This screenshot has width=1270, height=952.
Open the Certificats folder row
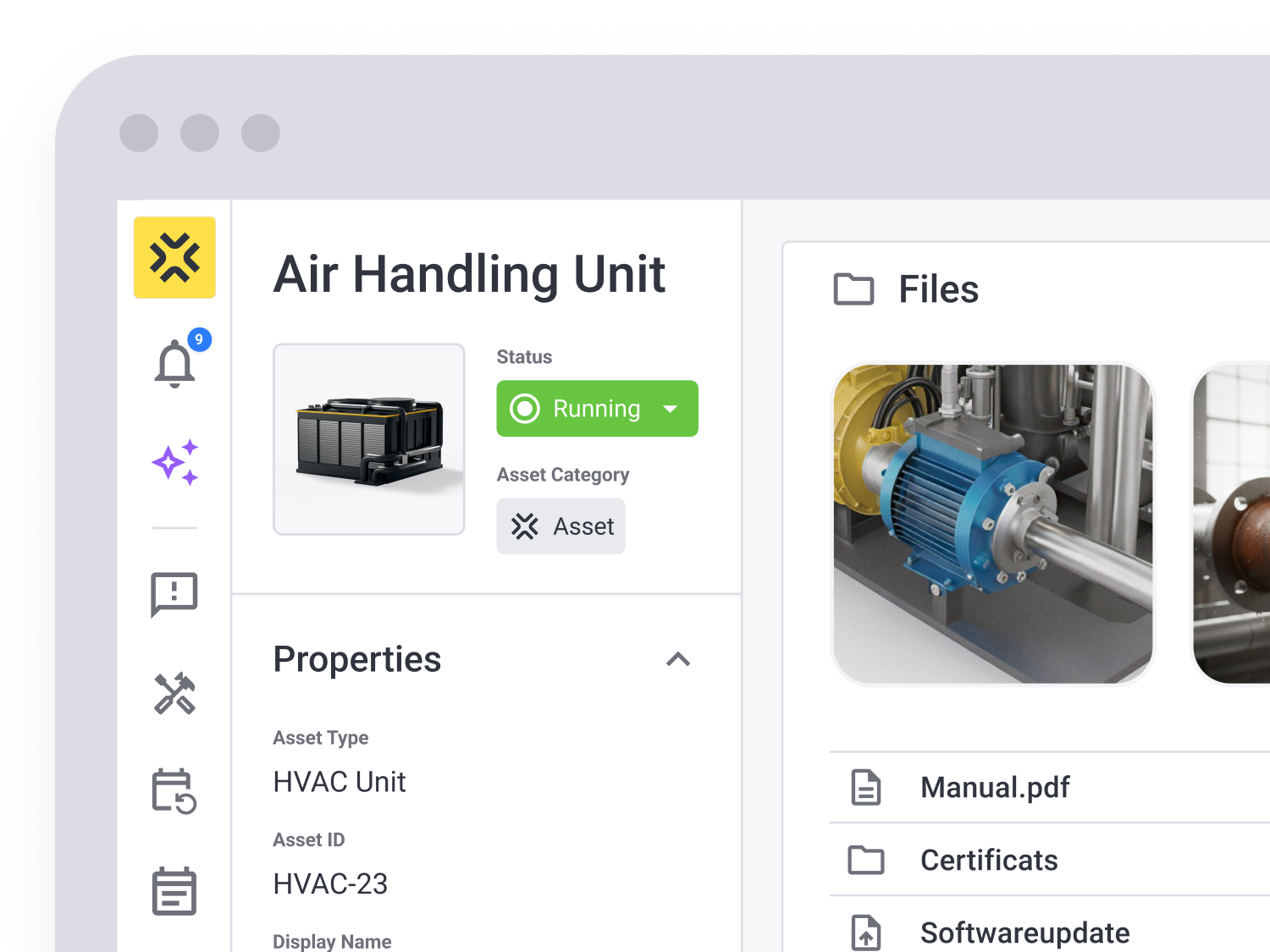click(1050, 860)
